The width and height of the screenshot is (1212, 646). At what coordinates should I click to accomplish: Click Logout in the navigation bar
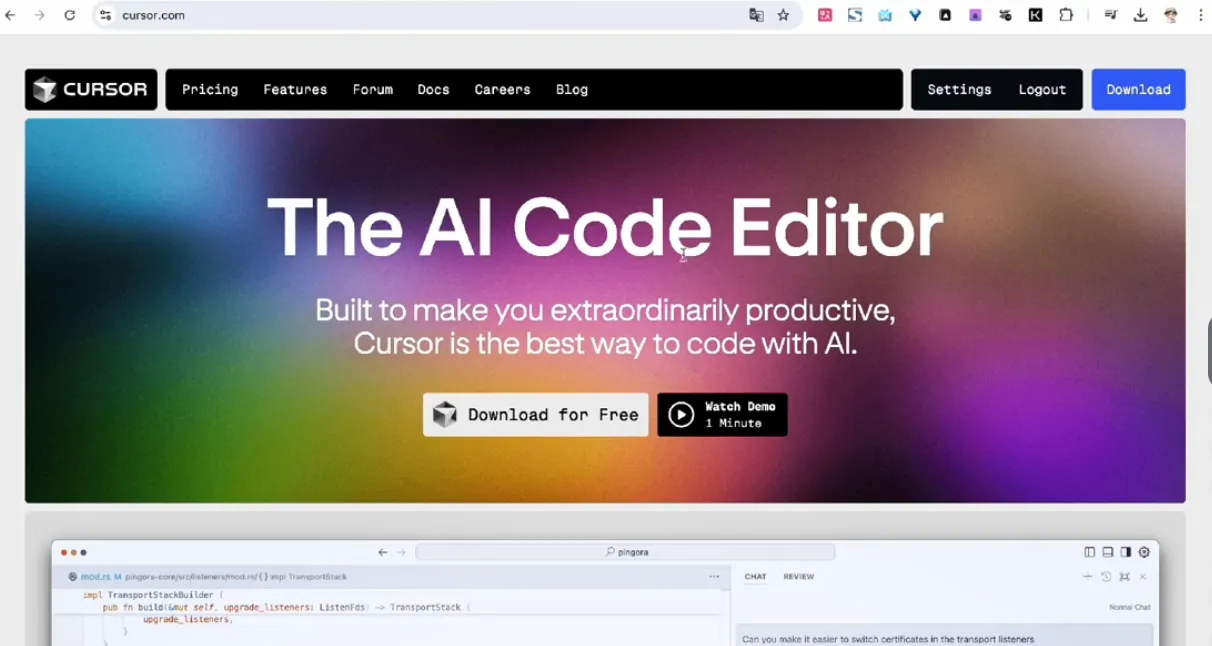(1042, 90)
